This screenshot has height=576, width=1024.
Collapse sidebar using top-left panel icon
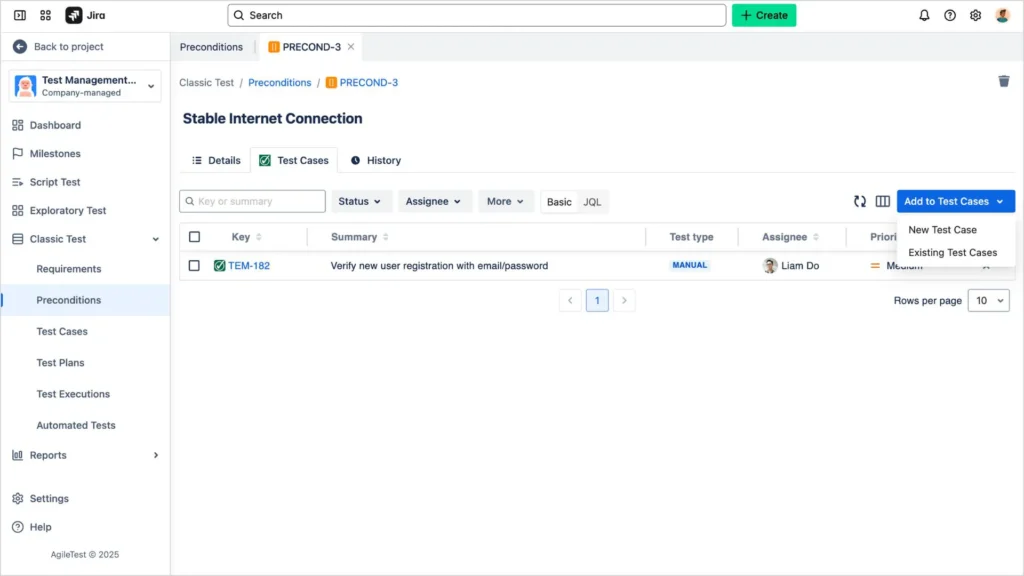click(19, 15)
